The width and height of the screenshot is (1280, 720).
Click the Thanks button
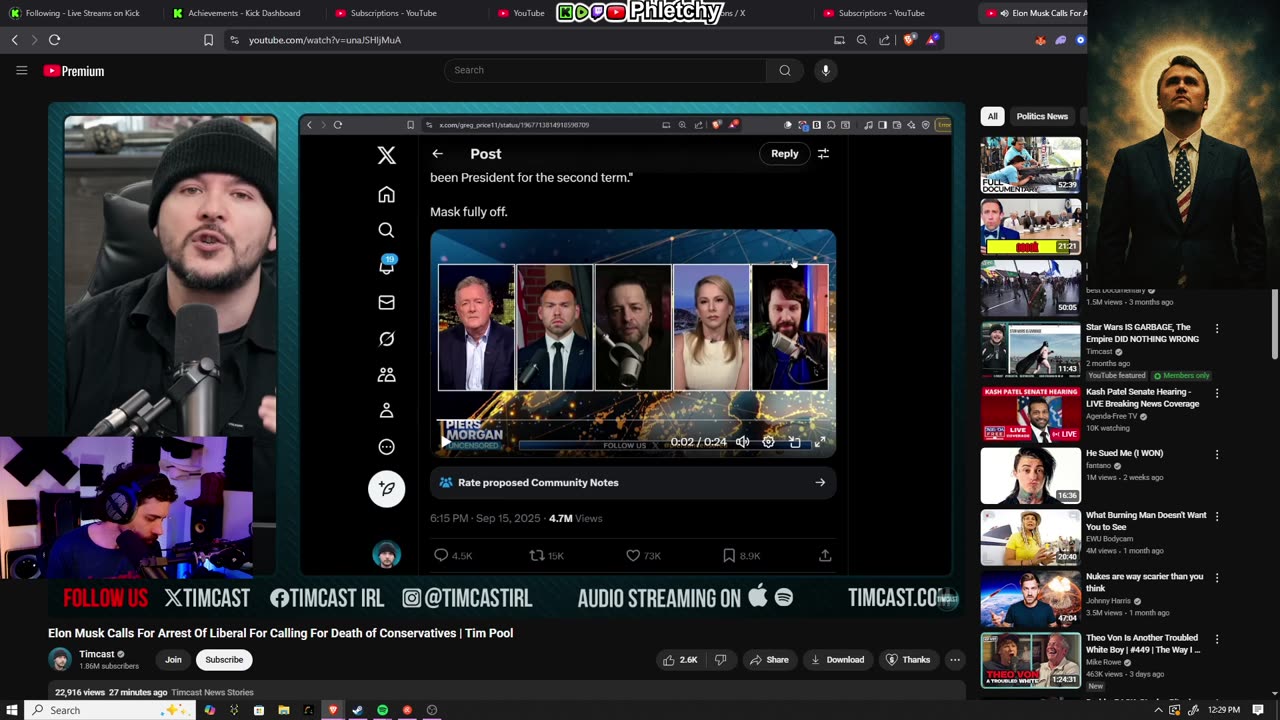(x=908, y=660)
